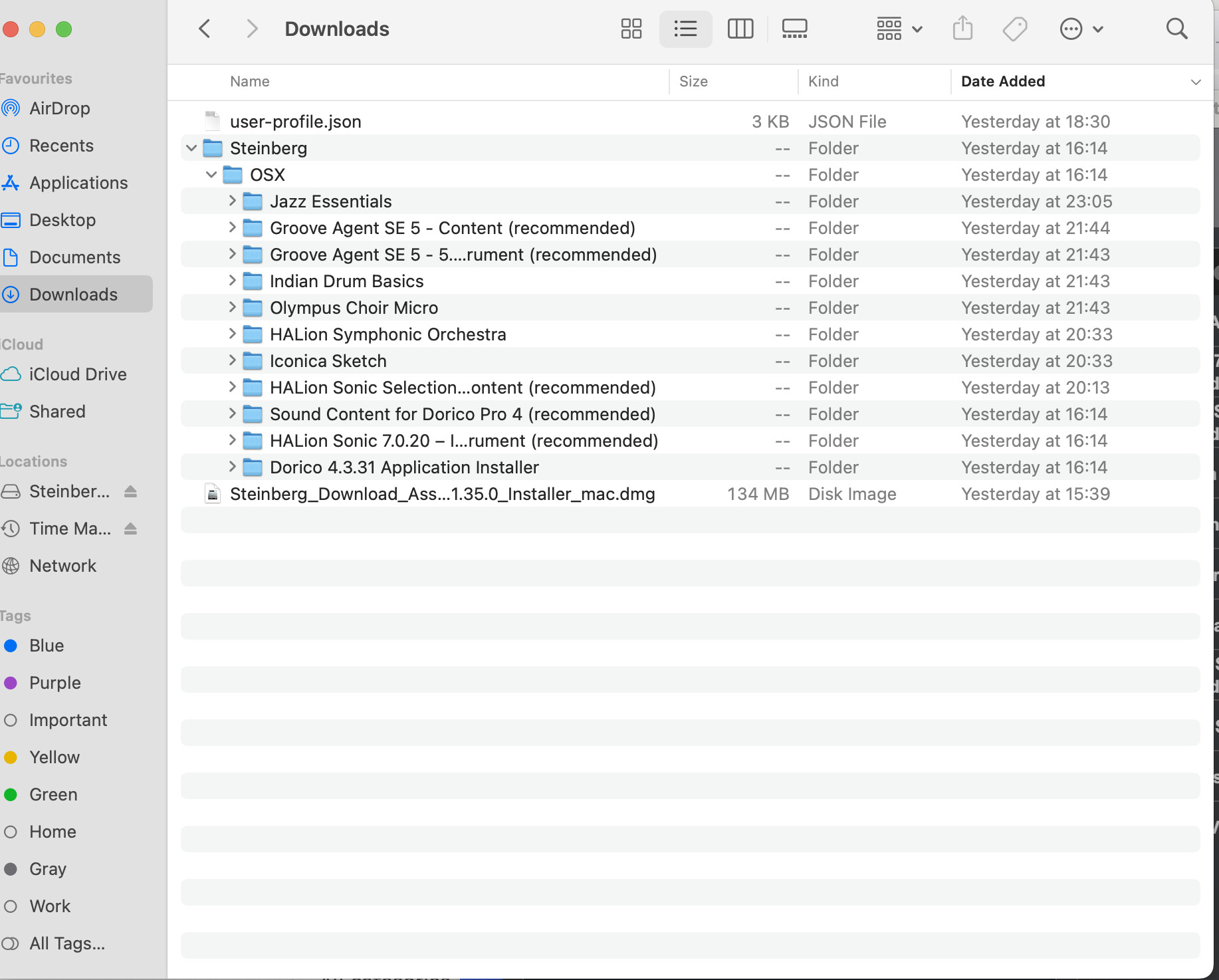Switch to icon grid view
Viewport: 1219px width, 980px height.
[x=631, y=29]
